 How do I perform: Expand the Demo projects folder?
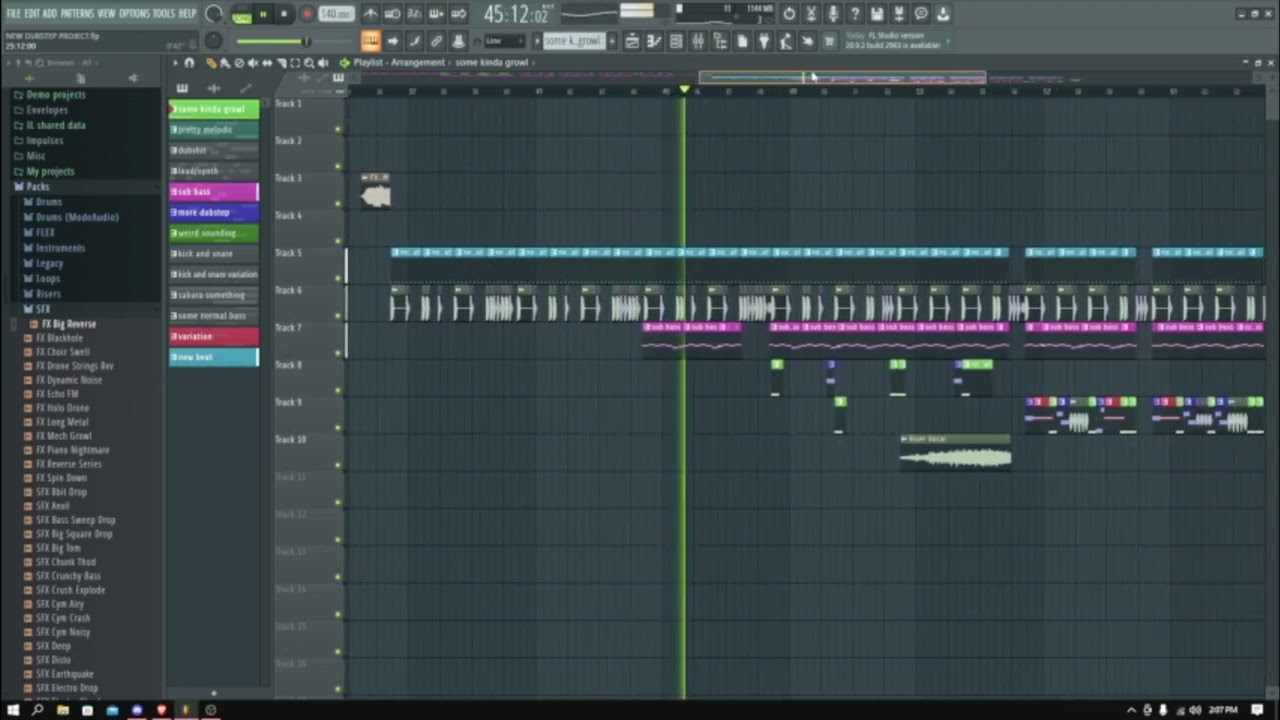click(x=56, y=94)
